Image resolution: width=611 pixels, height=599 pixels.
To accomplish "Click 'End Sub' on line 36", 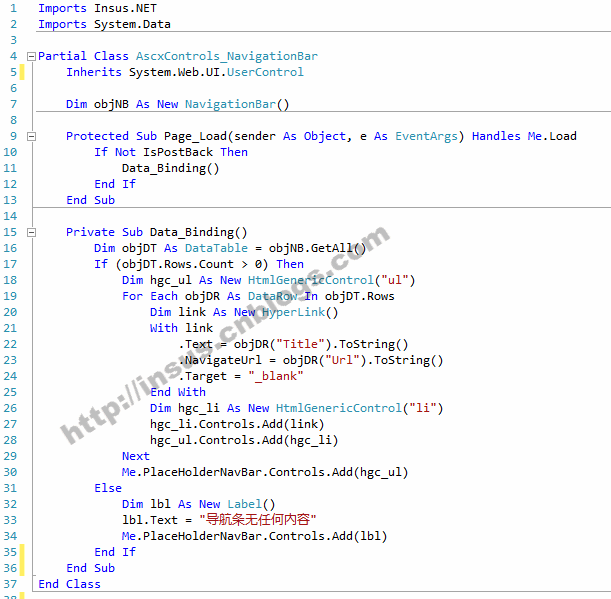I will point(90,568).
